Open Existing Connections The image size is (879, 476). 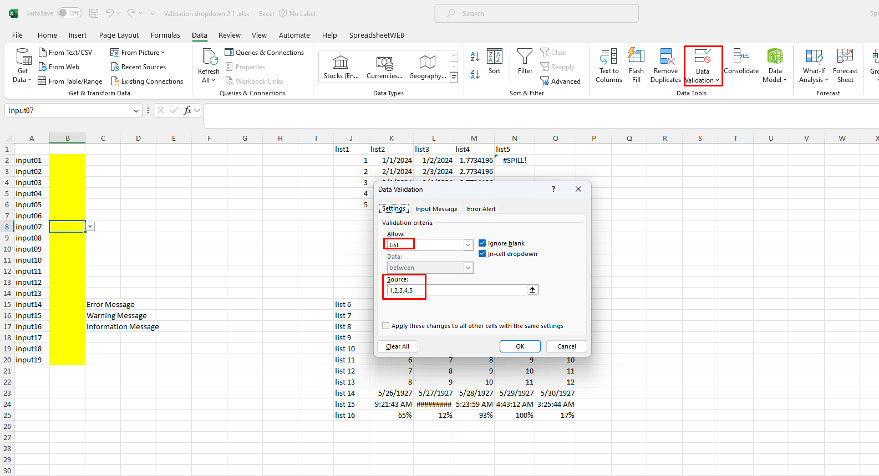click(x=147, y=81)
